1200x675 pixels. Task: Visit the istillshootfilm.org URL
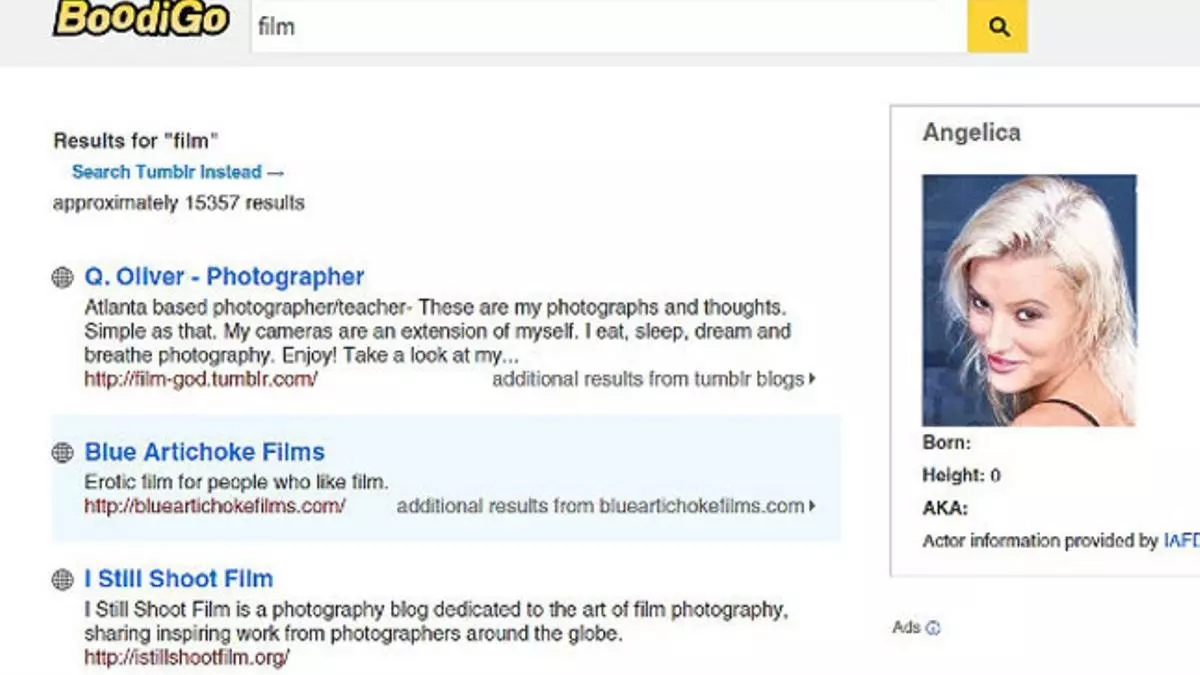(x=186, y=657)
